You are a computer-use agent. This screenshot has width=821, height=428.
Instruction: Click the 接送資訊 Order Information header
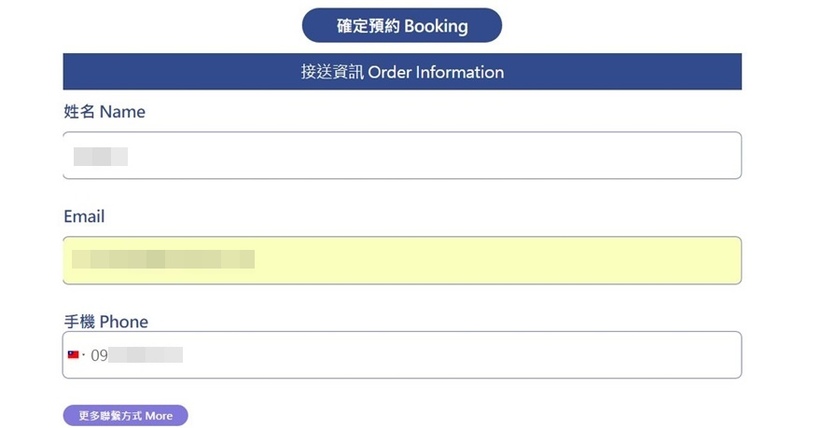click(x=401, y=72)
